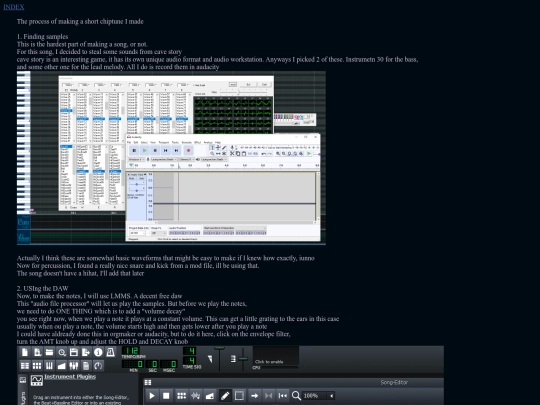Screen dimensions: 540x405
Task: Toggle loop points in the Song-Editor
Action: point(268,395)
